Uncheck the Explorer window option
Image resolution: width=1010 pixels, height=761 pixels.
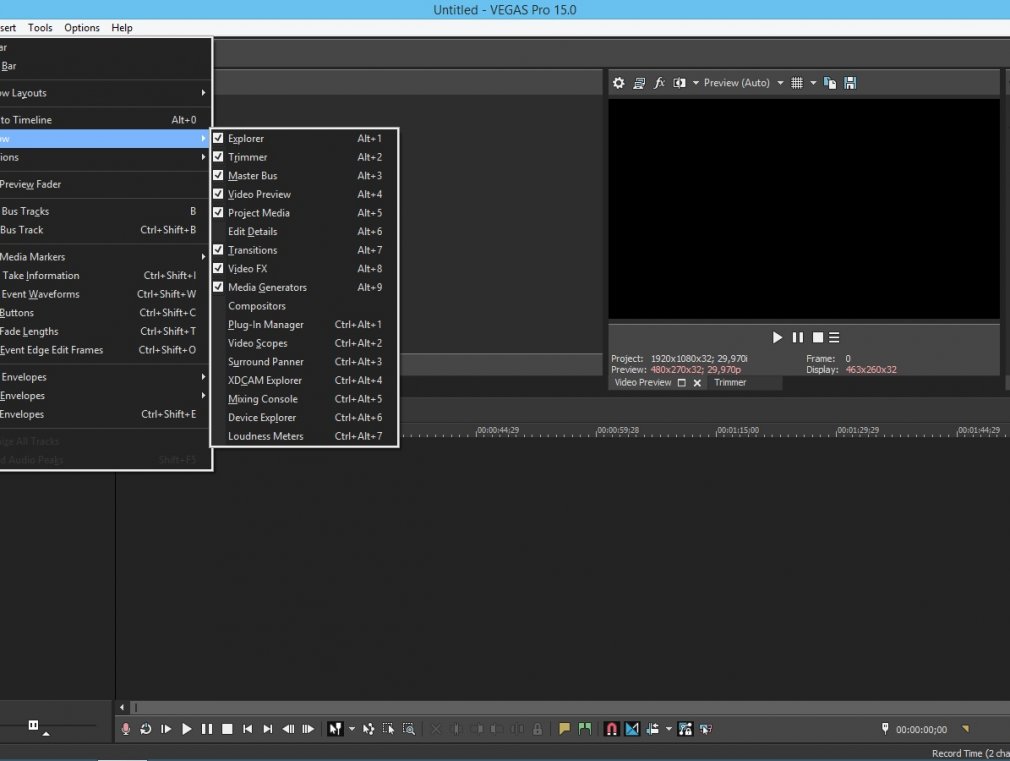coord(218,138)
